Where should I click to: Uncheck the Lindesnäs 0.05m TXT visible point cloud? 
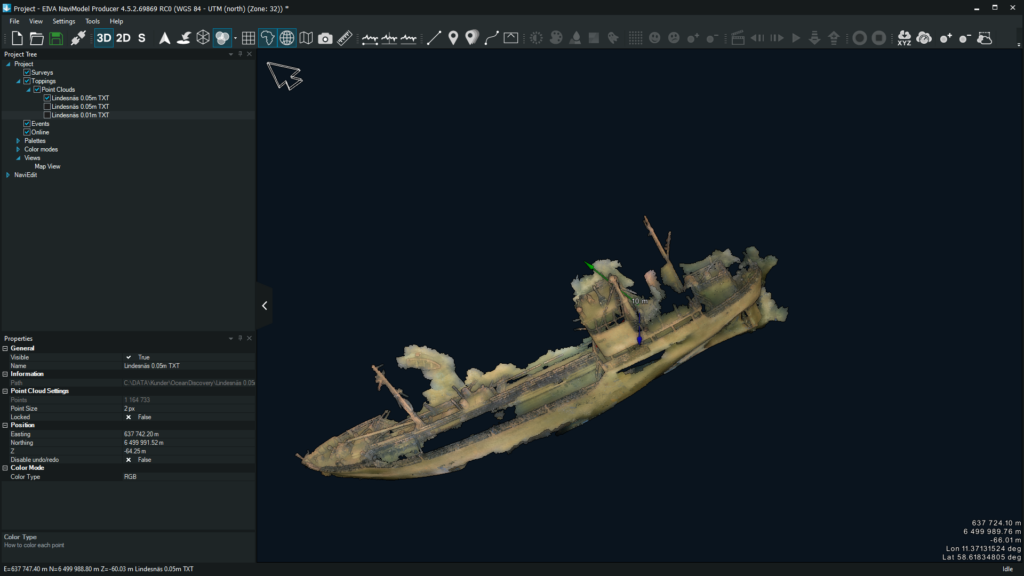pyautogui.click(x=46, y=98)
